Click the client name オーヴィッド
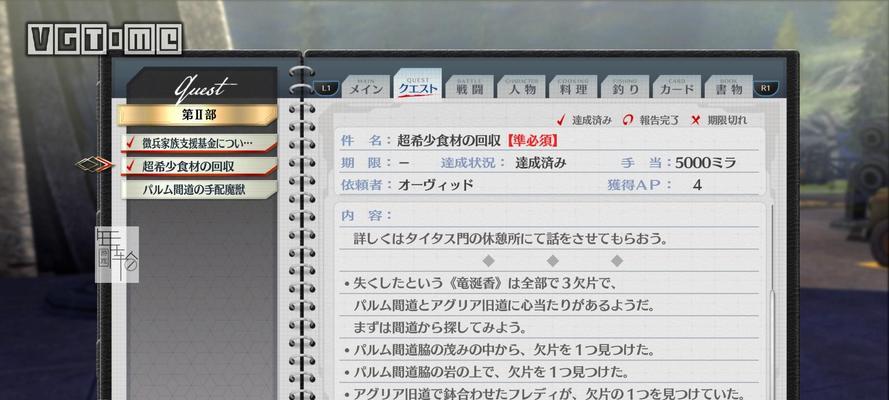 435,185
